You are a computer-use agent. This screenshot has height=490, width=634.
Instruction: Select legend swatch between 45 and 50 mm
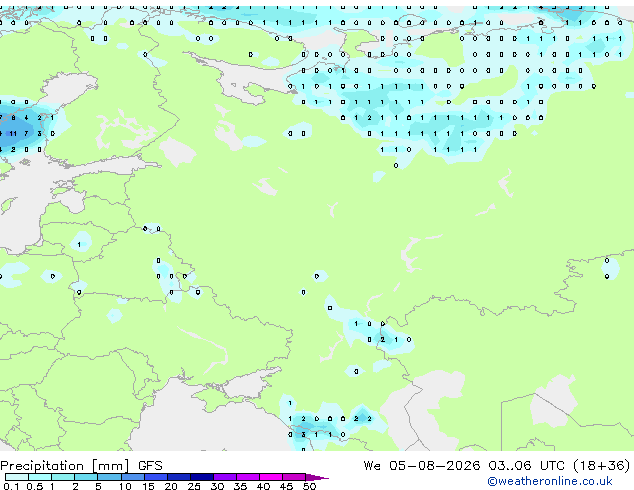294,477
